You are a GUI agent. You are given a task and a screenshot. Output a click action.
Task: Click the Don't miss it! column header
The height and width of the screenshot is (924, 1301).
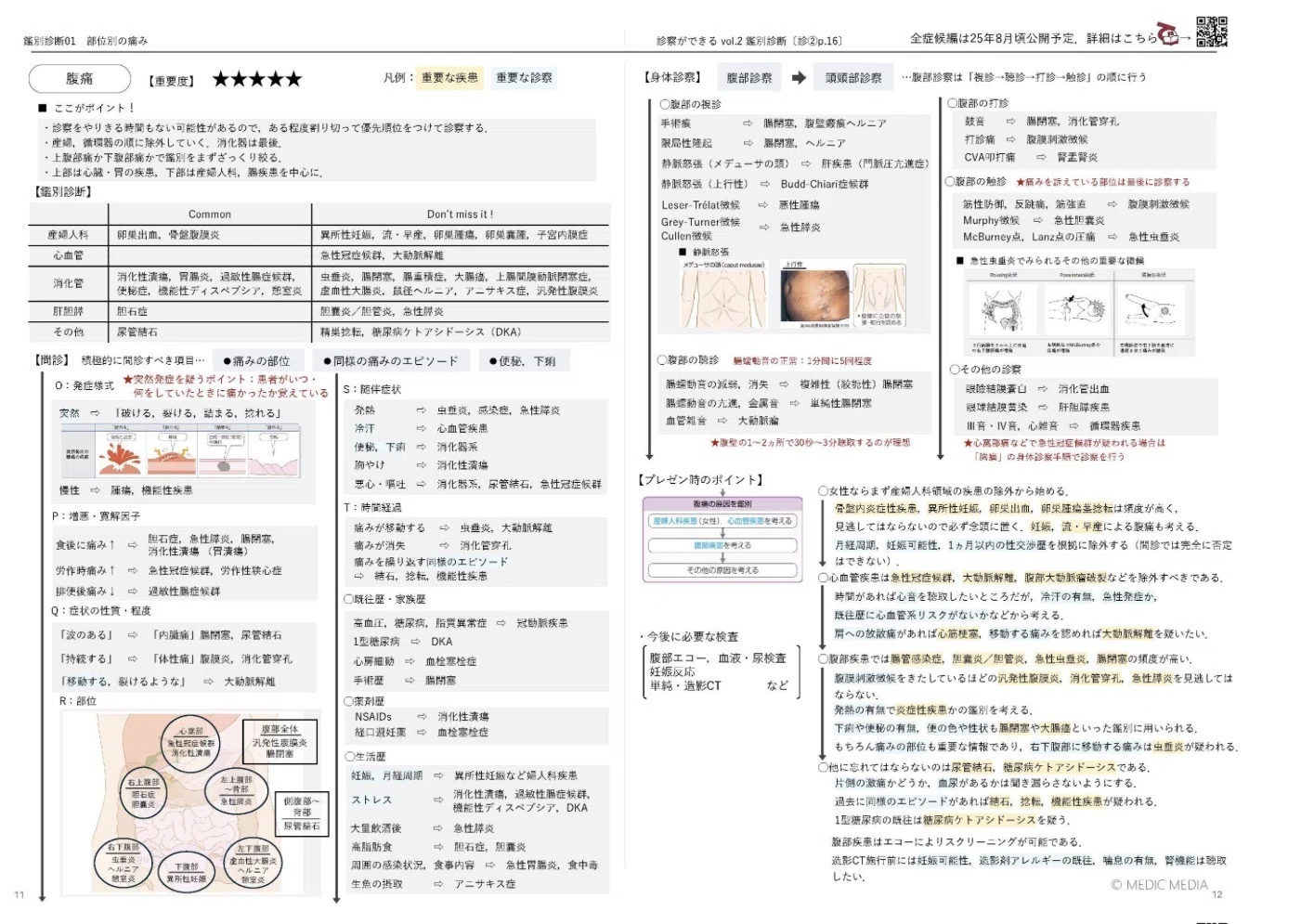[461, 215]
